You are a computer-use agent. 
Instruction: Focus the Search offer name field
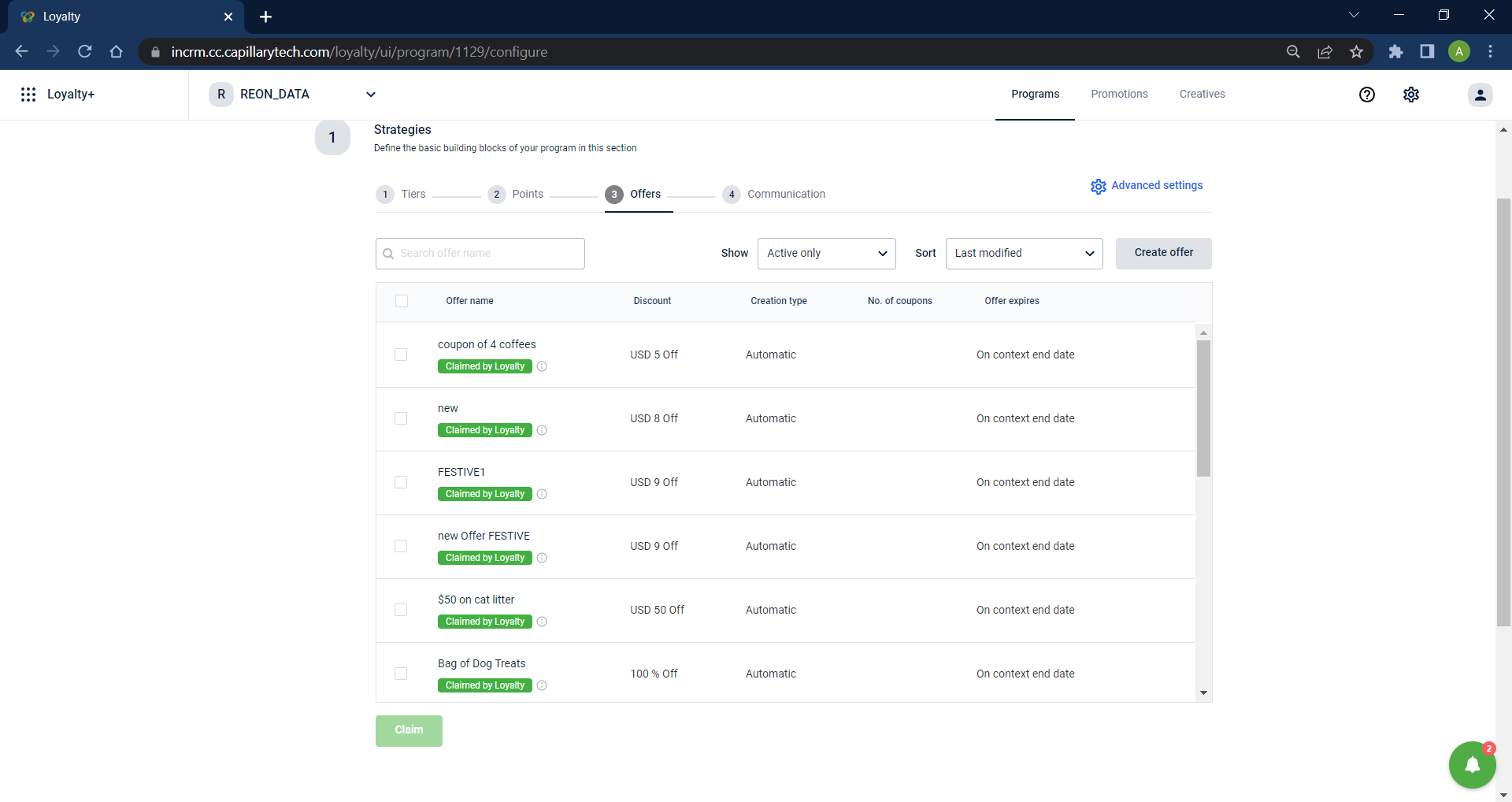coord(480,254)
